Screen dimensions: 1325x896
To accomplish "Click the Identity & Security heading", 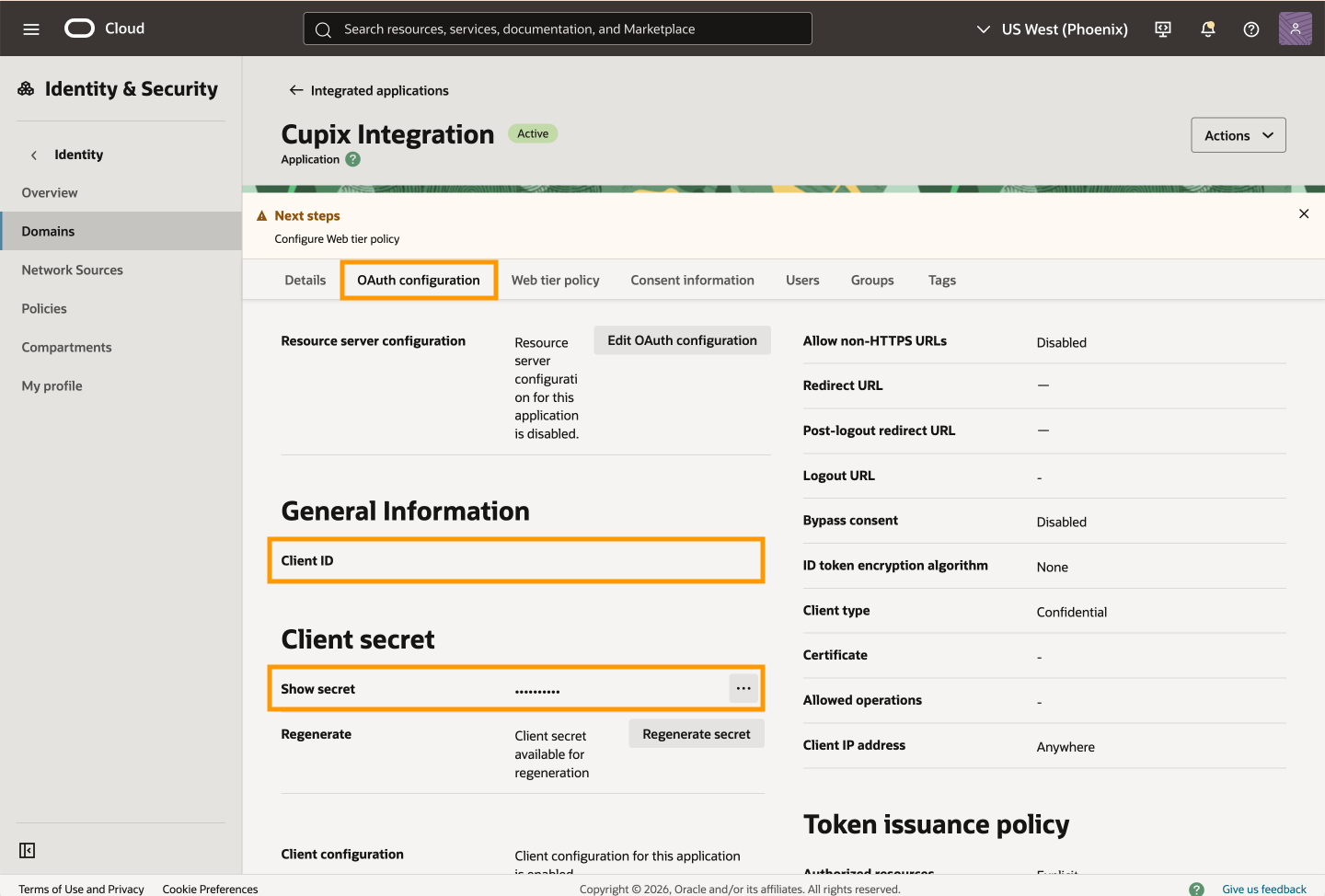I will (x=132, y=88).
